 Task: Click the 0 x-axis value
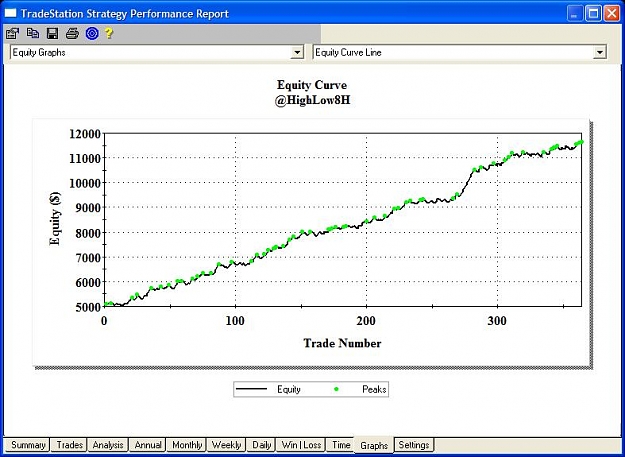pos(104,321)
